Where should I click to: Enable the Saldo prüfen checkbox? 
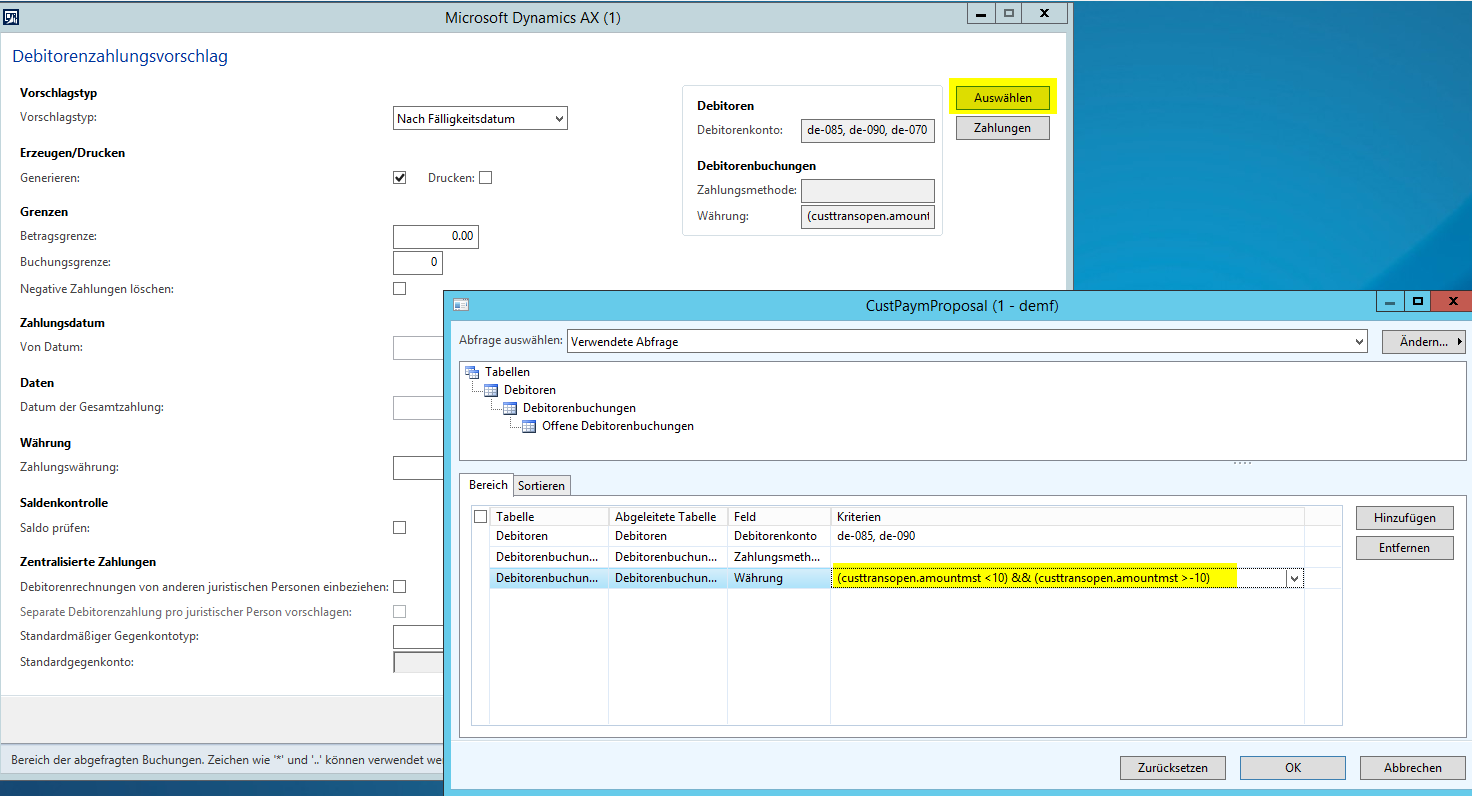coord(400,527)
